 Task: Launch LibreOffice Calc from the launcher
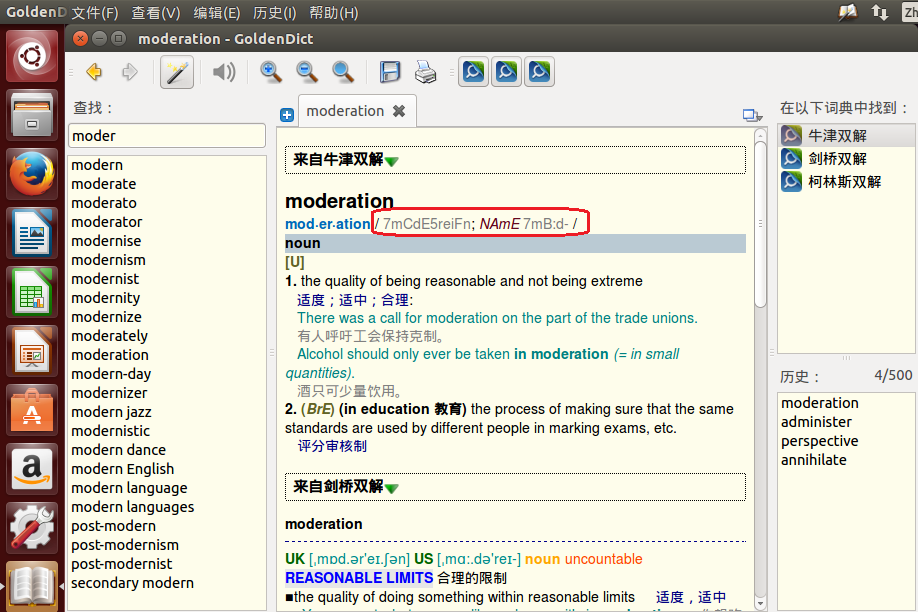coord(32,292)
